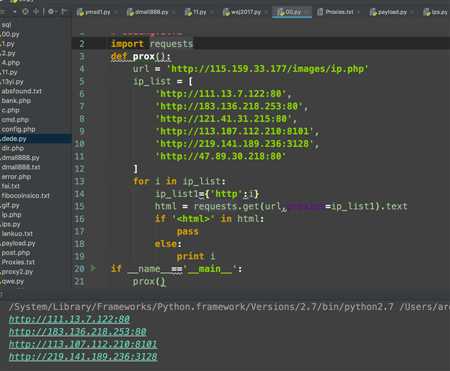Open console link http://183.136.218.253:80
Screen dimensions: 450x371
77,331
